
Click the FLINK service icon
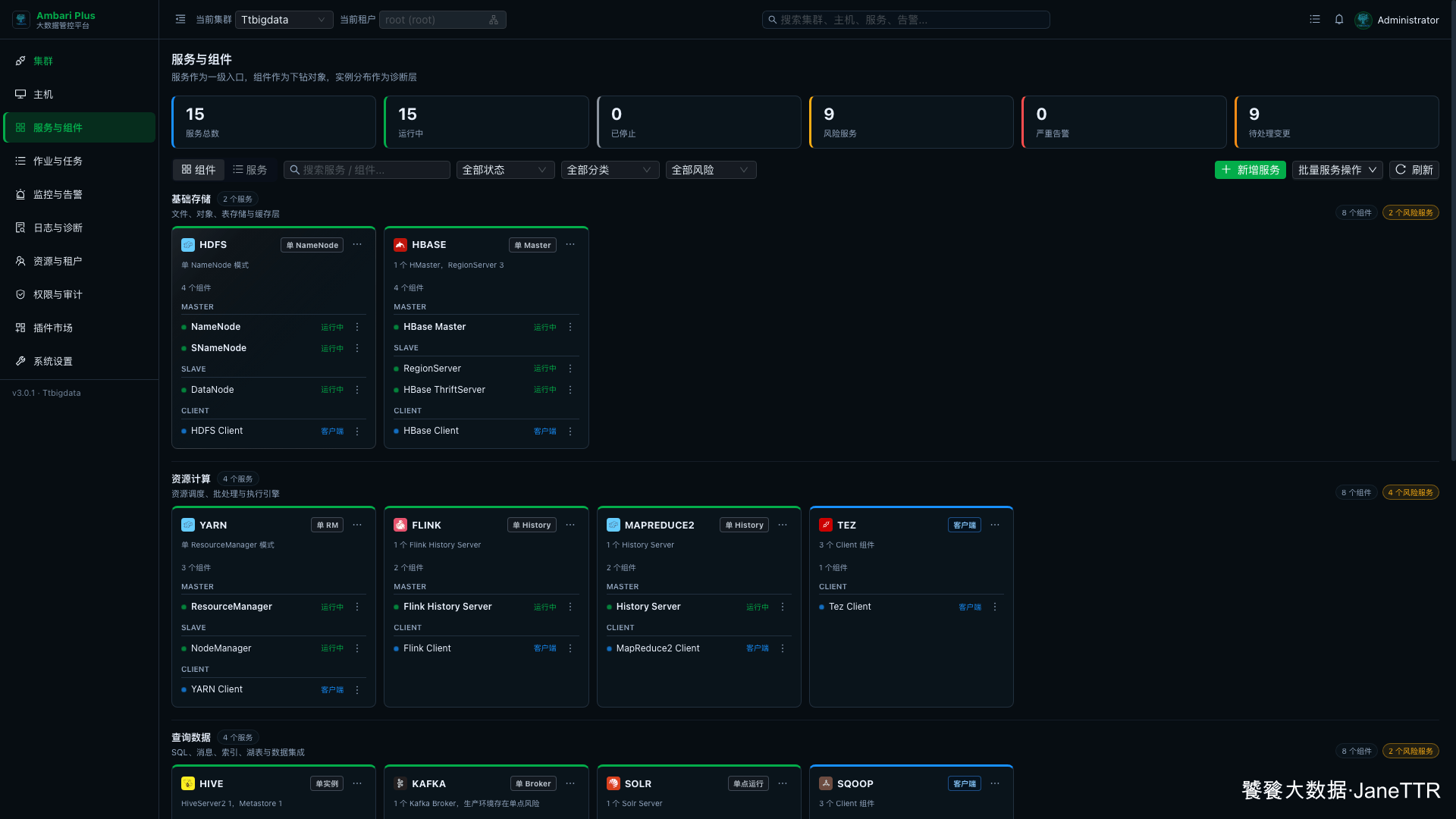(x=400, y=525)
